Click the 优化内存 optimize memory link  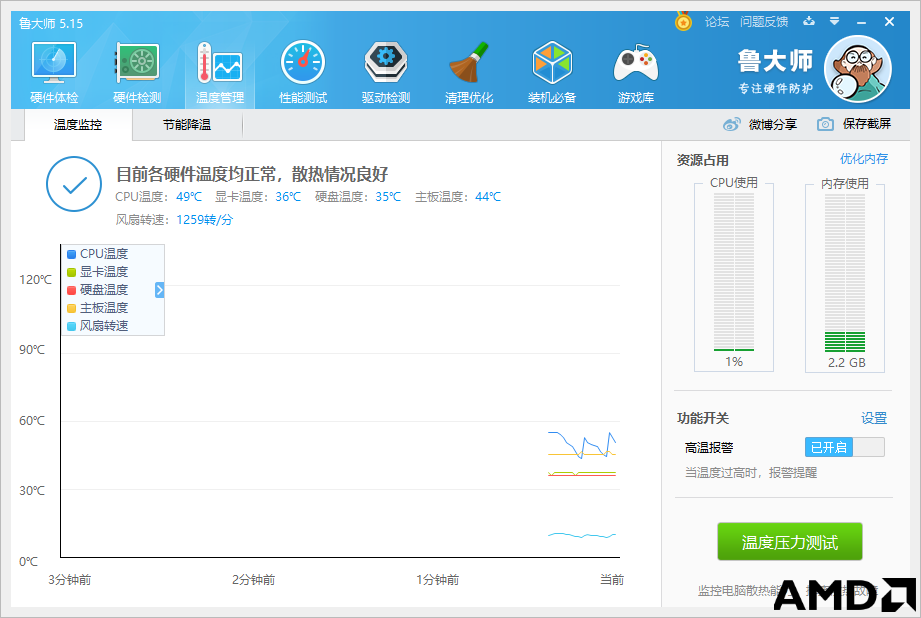tap(863, 159)
